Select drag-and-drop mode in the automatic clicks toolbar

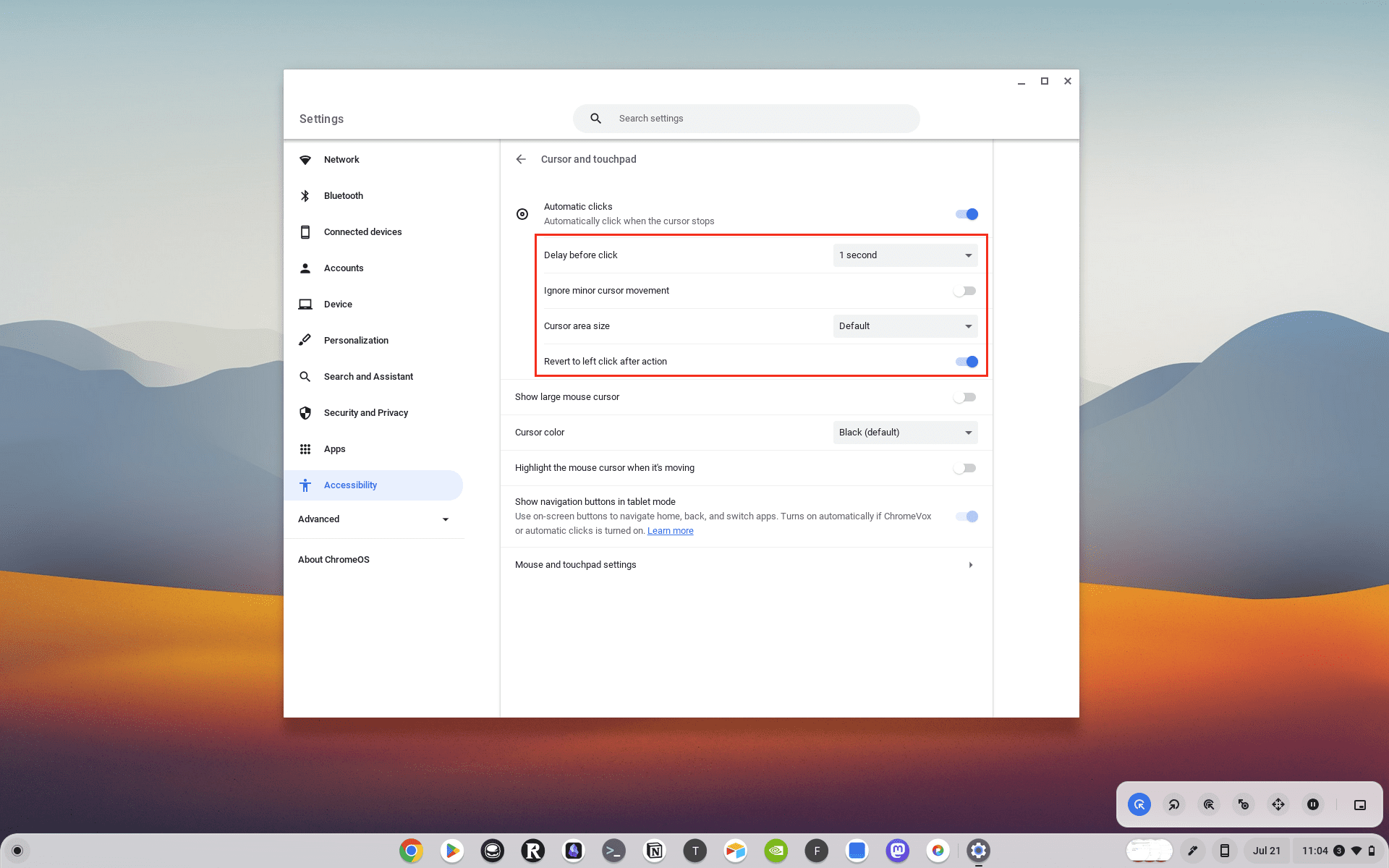coord(1243,804)
